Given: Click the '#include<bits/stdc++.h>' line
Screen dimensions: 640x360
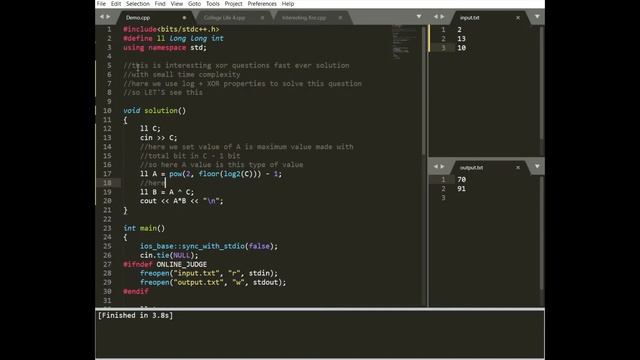Looking at the screenshot, I should [x=171, y=29].
